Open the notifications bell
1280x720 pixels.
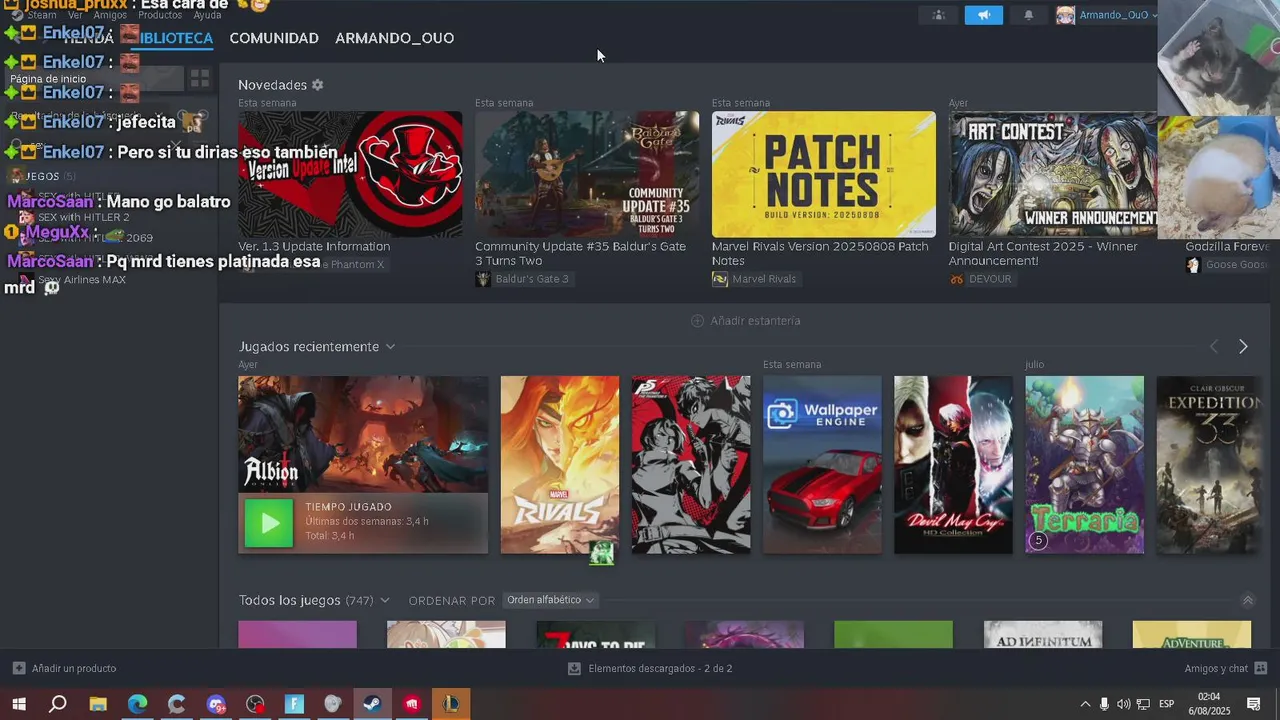click(x=1029, y=15)
